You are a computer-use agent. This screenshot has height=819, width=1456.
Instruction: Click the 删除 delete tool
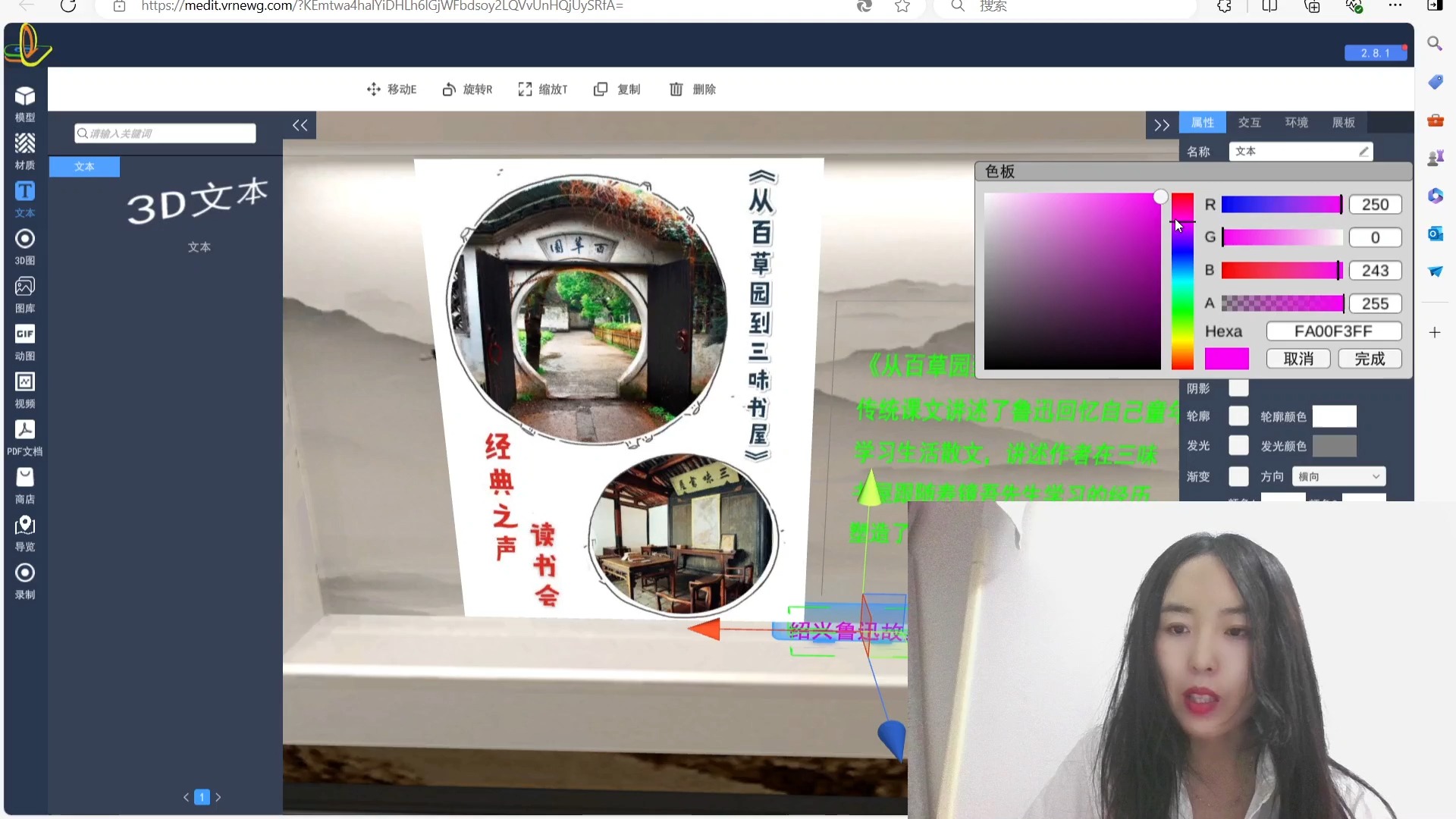[692, 89]
